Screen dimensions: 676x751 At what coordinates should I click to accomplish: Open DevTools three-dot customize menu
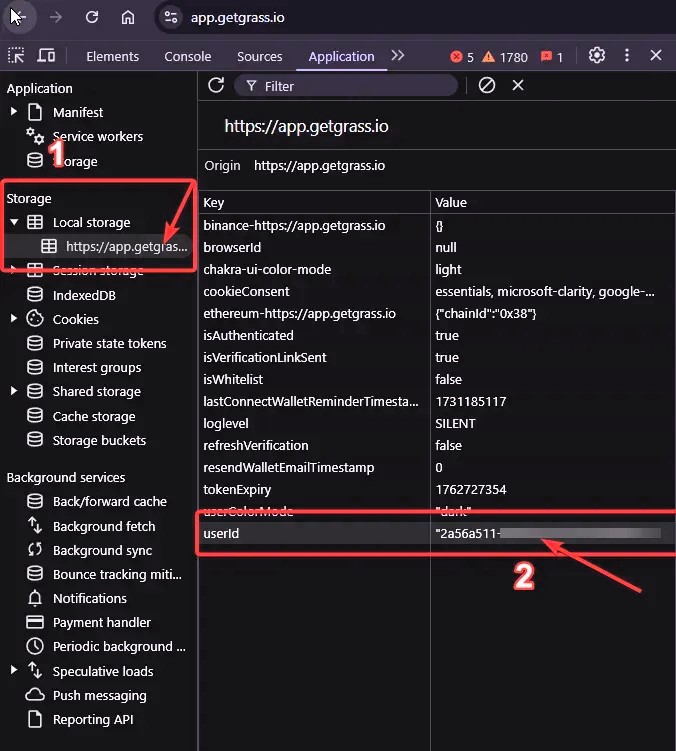[x=627, y=56]
